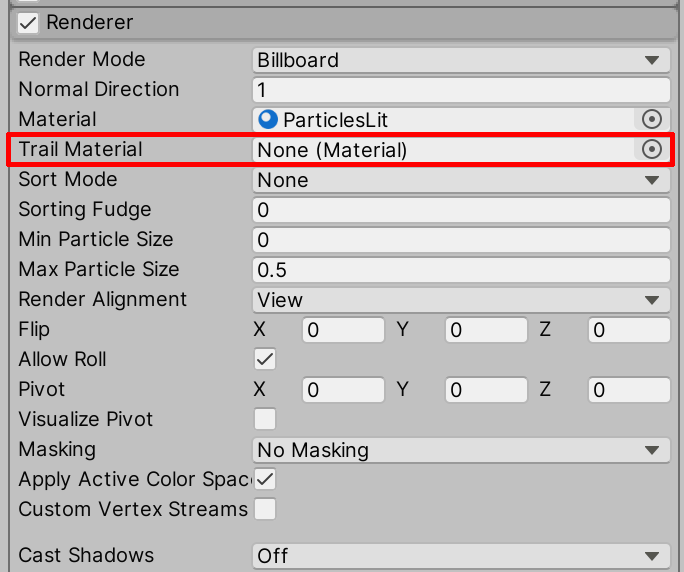Click the Sorting Fudge input field
The height and width of the screenshot is (572, 684).
(460, 210)
